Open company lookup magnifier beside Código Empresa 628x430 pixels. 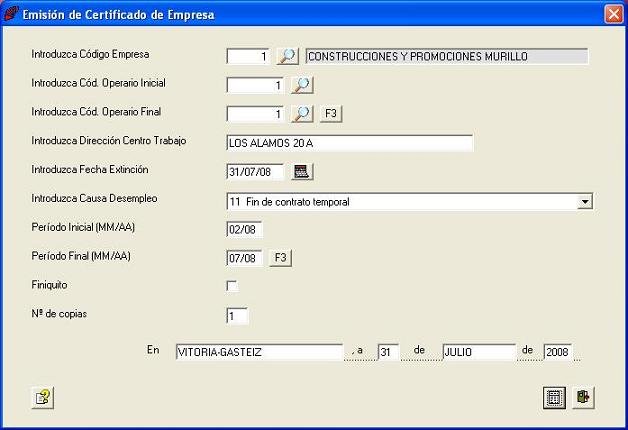pyautogui.click(x=288, y=56)
